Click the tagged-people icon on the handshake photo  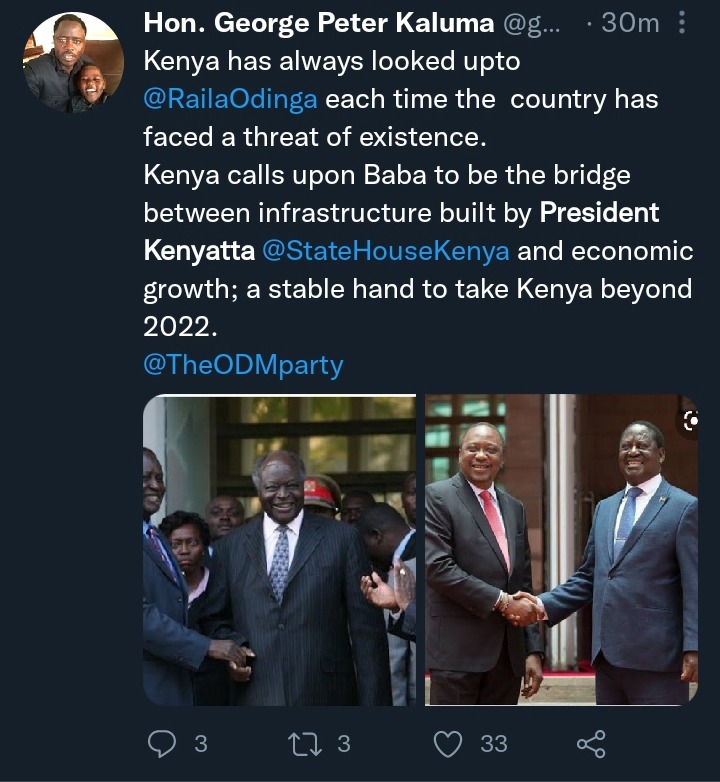[x=690, y=421]
